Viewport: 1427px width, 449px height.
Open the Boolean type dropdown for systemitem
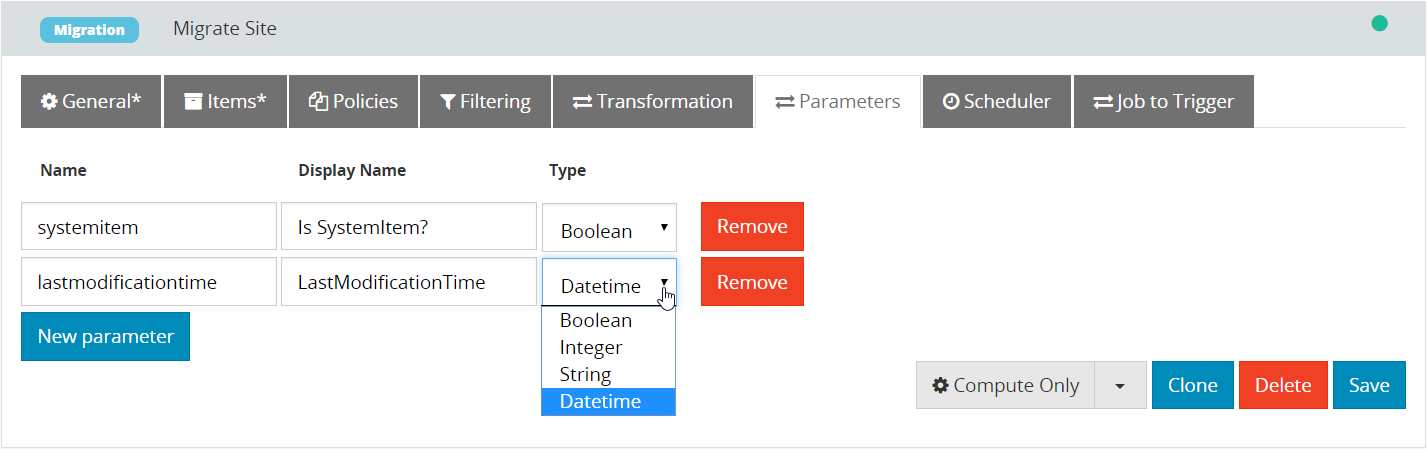coord(609,228)
